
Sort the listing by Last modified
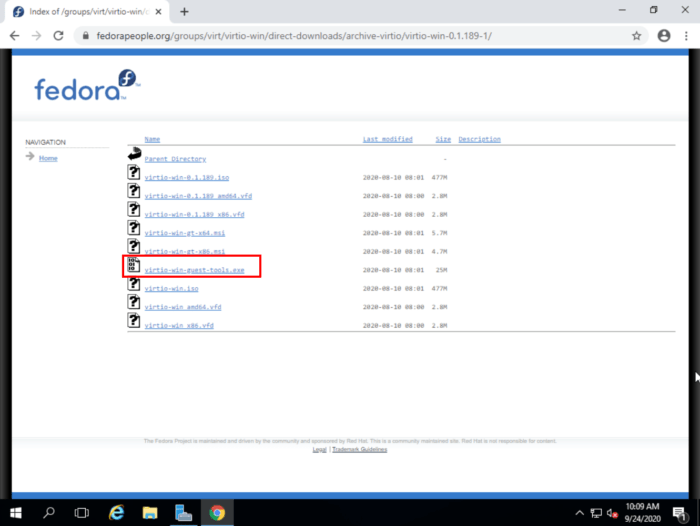[388, 139]
